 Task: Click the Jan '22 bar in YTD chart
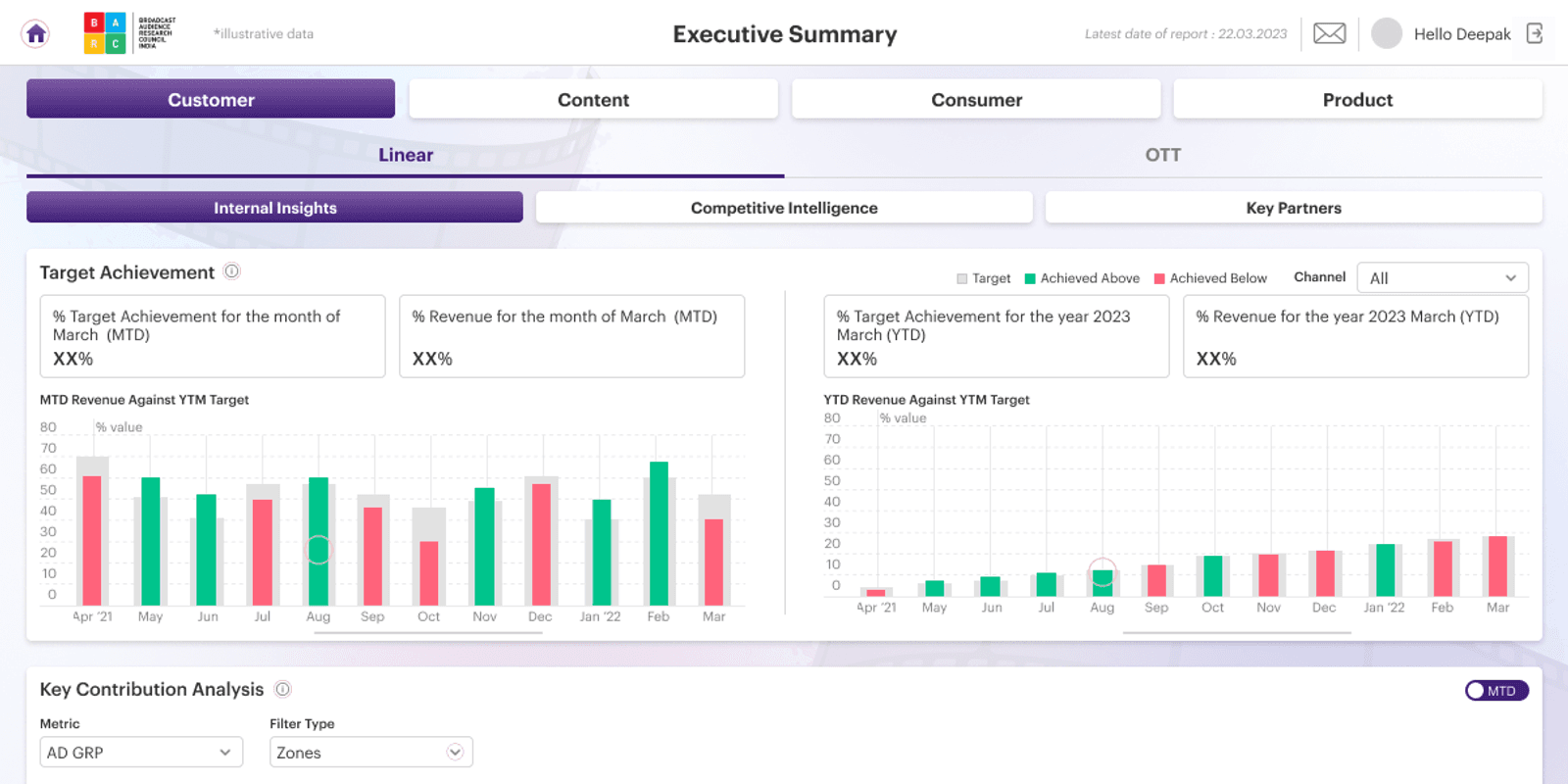click(x=1386, y=570)
